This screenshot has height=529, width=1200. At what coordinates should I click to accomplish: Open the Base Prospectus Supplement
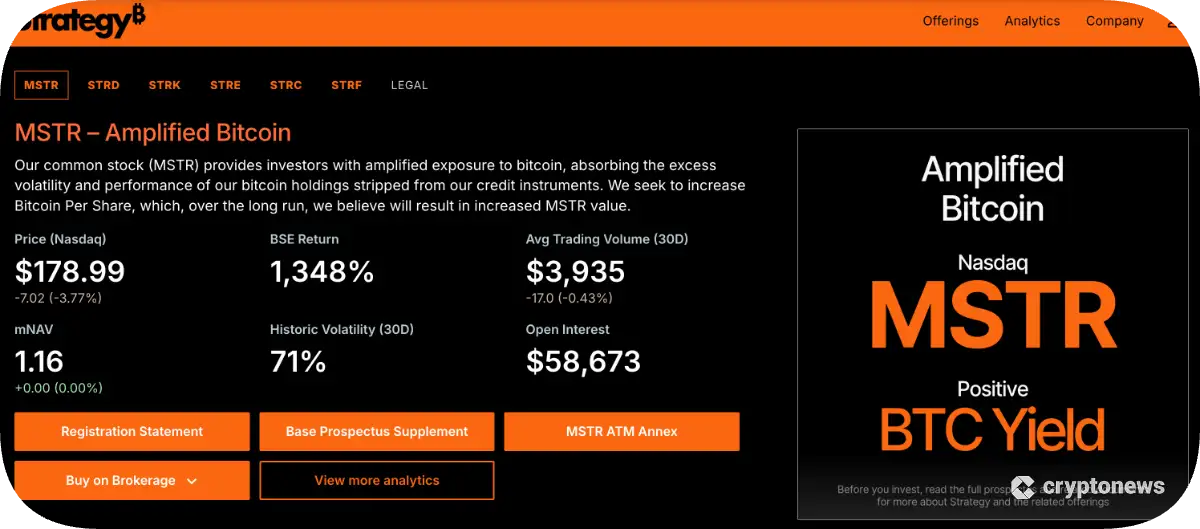coord(376,432)
